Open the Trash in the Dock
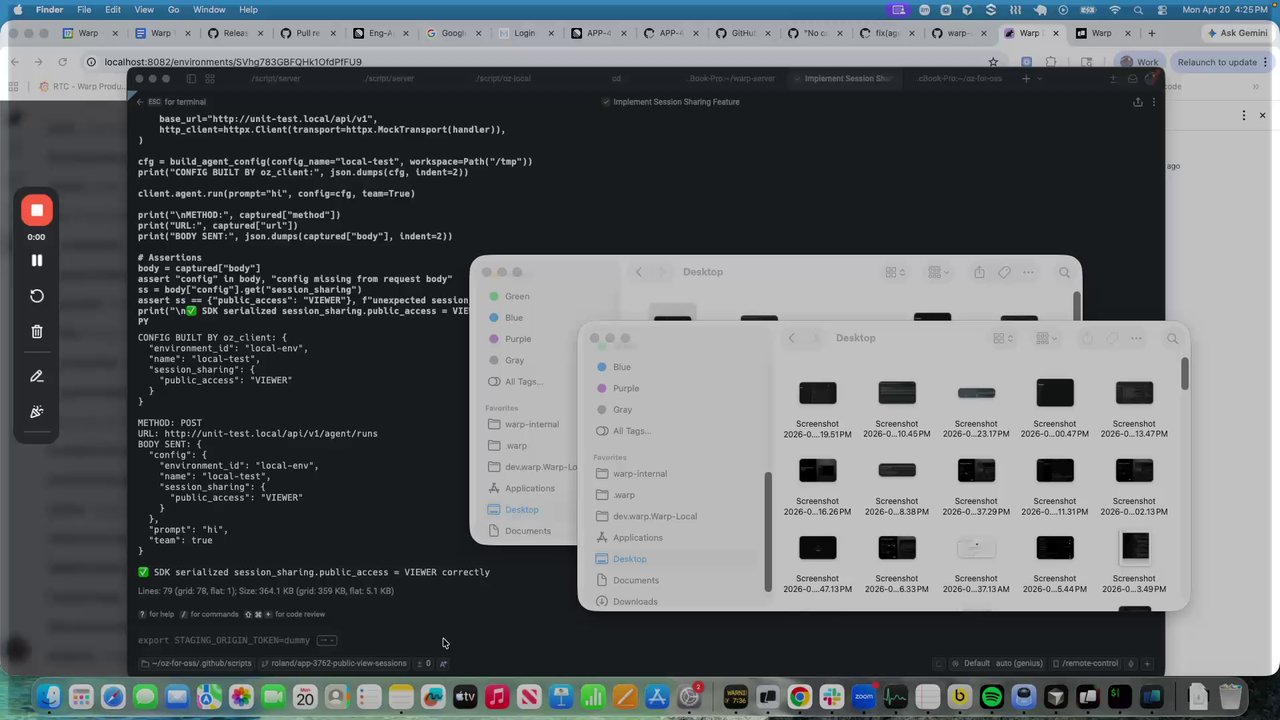This screenshot has height=720, width=1280. point(1231,696)
